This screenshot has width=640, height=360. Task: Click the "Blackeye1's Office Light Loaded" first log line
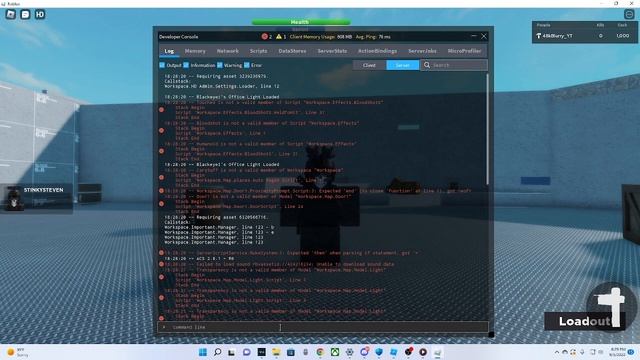tap(222, 97)
